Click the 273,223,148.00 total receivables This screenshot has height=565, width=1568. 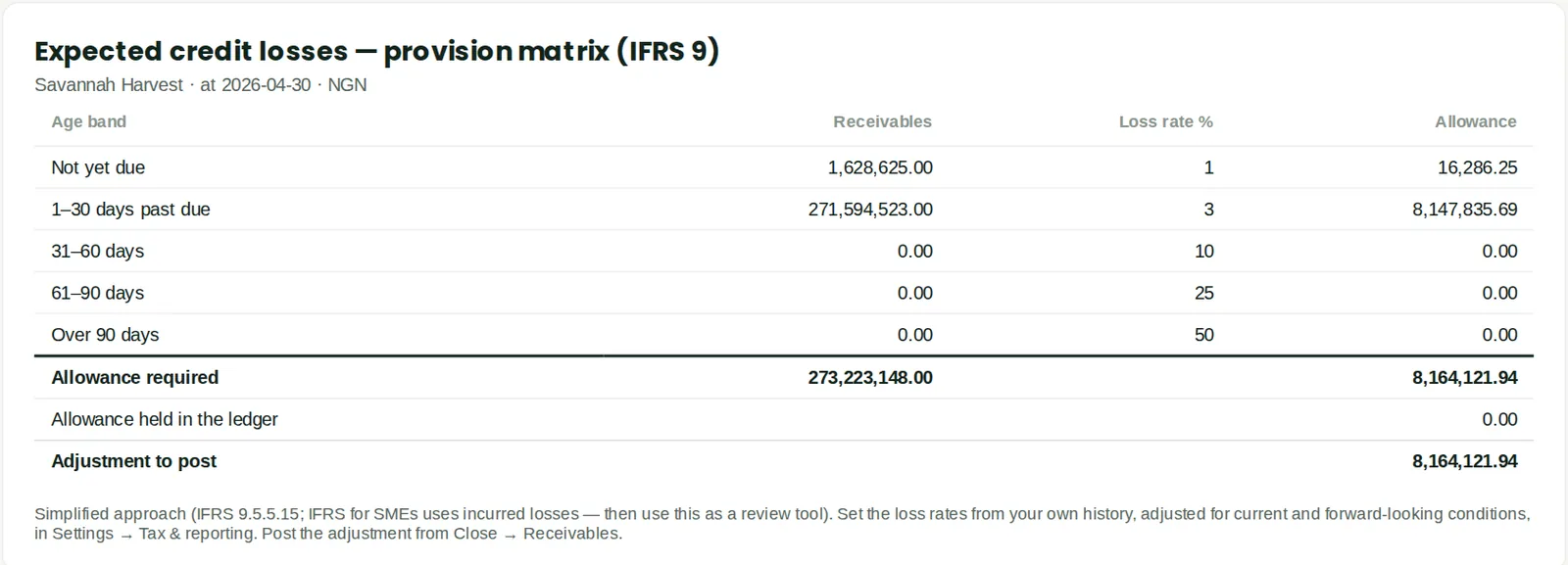tap(870, 377)
